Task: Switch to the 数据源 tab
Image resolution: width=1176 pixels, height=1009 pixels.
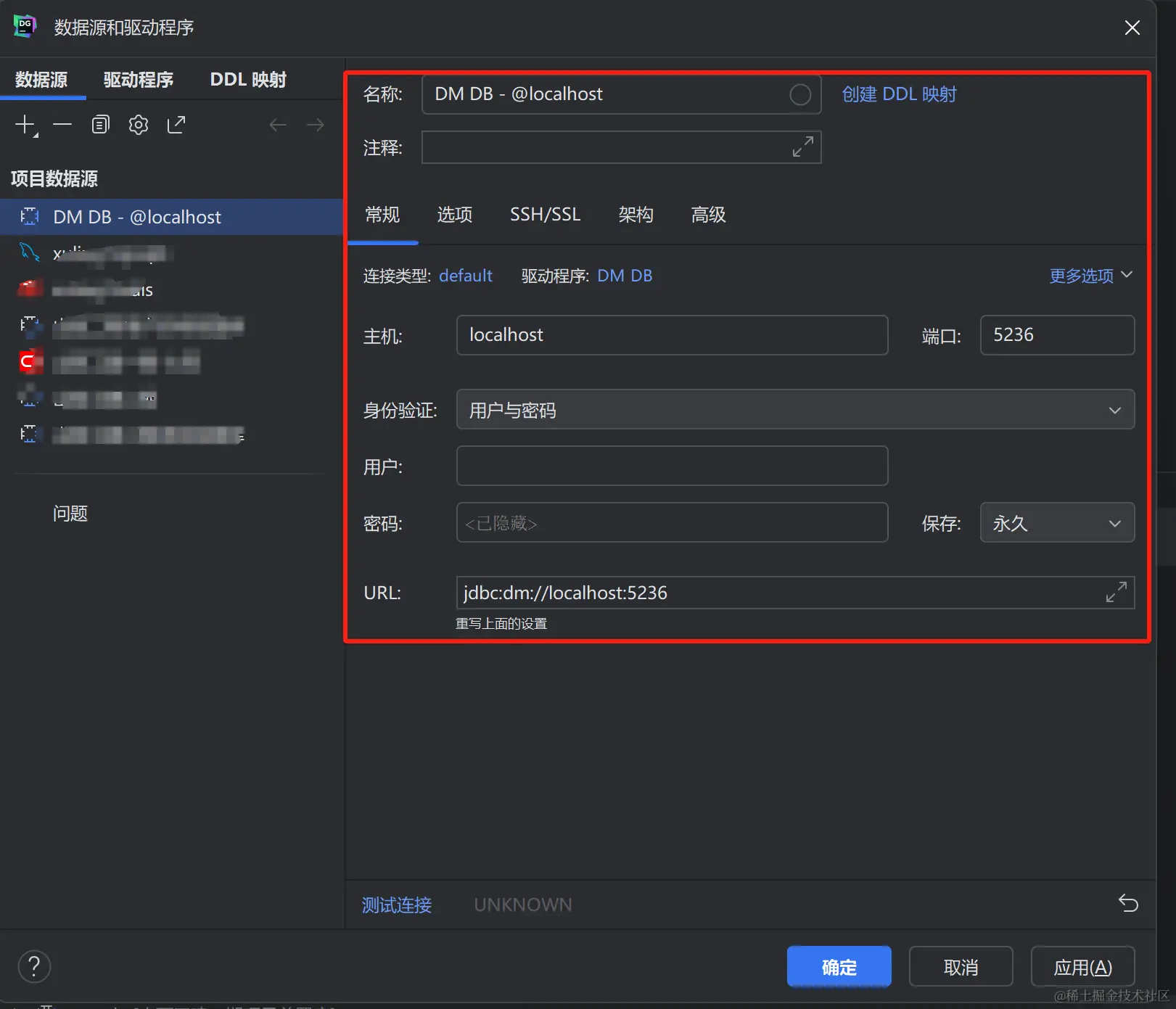Action: pyautogui.click(x=41, y=79)
